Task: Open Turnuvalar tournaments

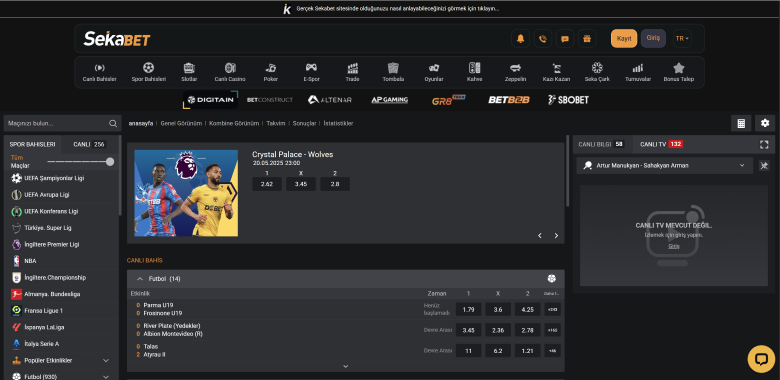Action: (638, 73)
